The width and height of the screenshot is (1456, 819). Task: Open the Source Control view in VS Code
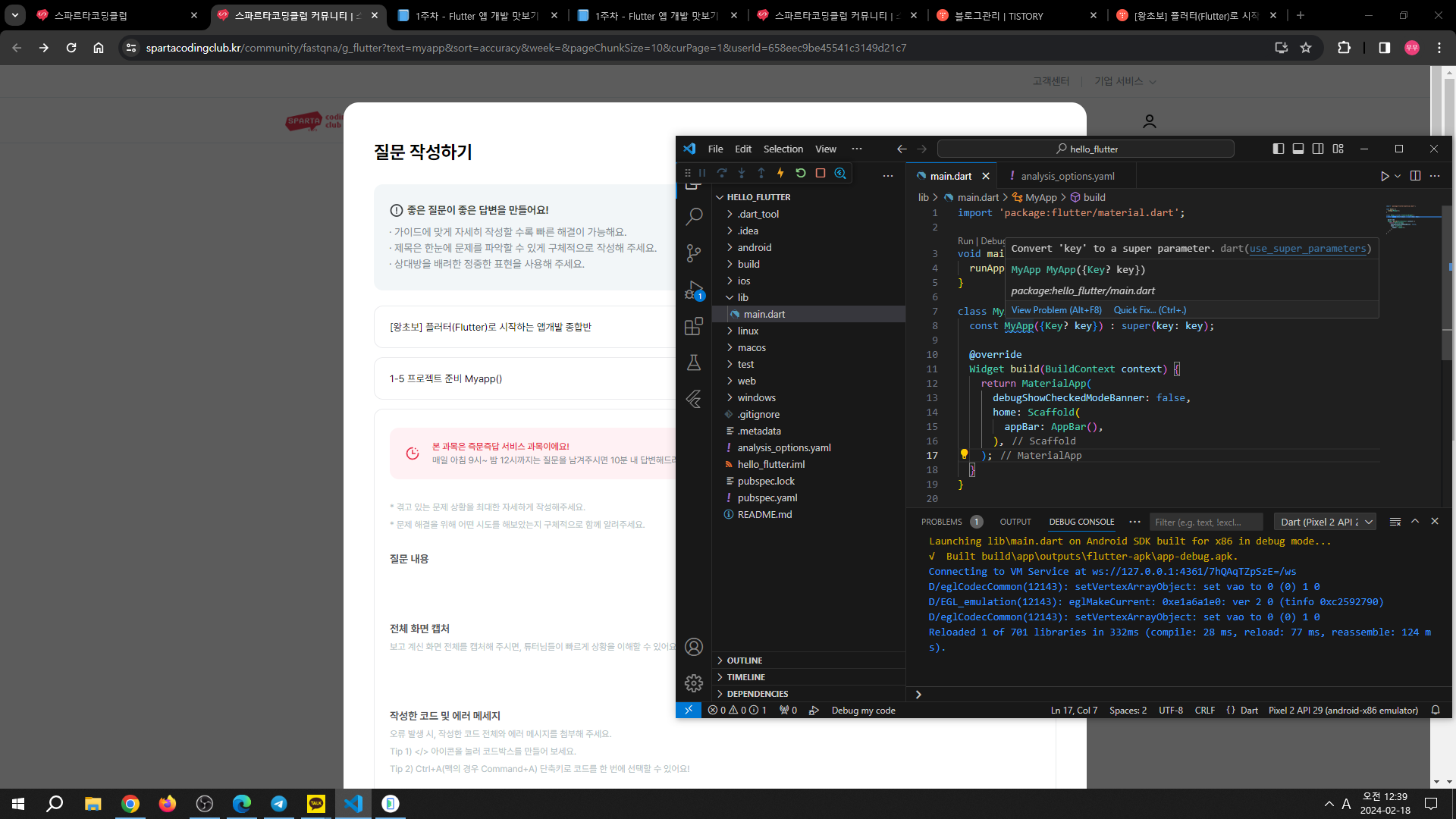coord(694,253)
